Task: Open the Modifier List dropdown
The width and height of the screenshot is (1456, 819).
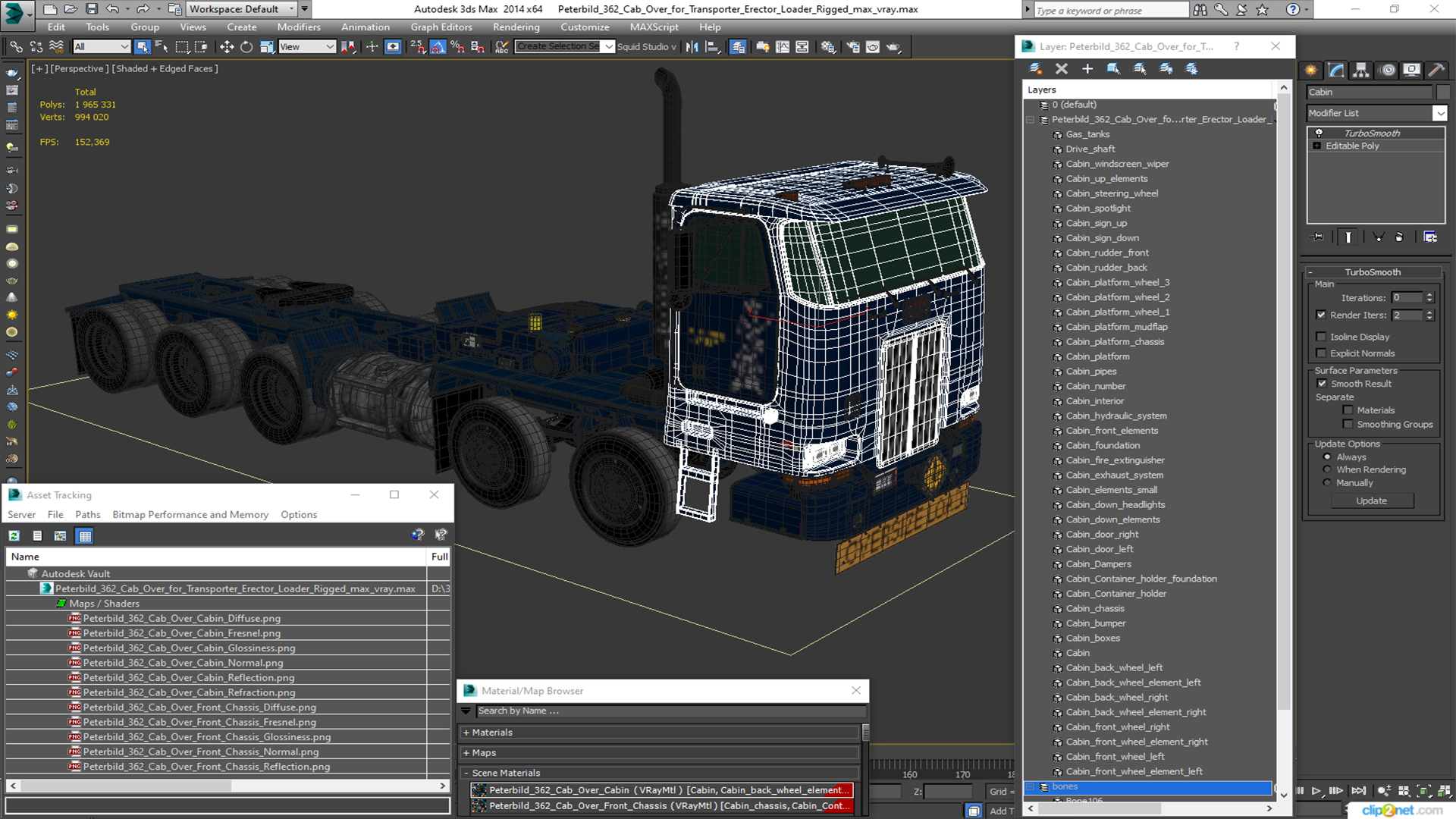Action: click(x=1439, y=113)
